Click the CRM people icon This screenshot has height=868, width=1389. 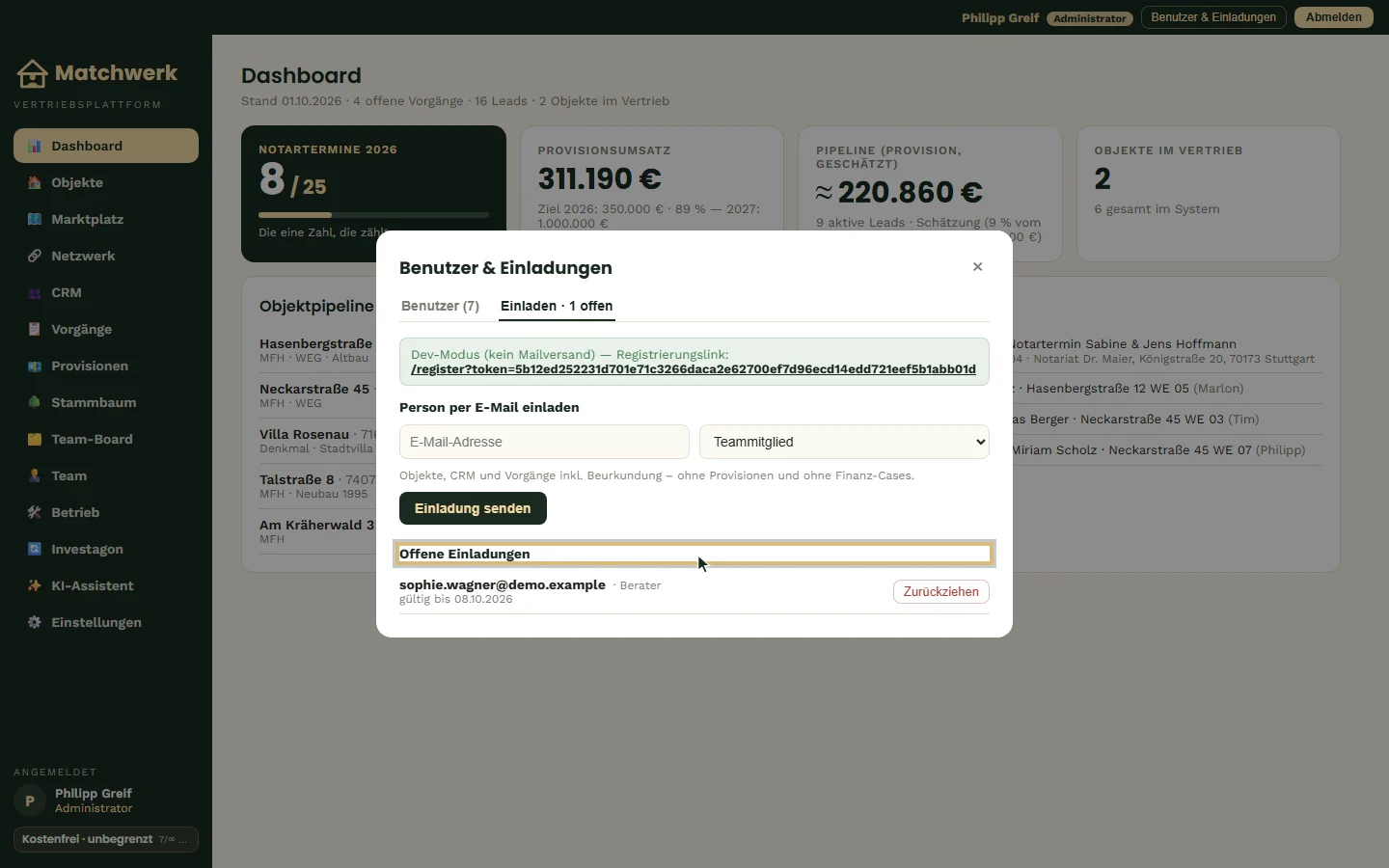pyautogui.click(x=35, y=293)
